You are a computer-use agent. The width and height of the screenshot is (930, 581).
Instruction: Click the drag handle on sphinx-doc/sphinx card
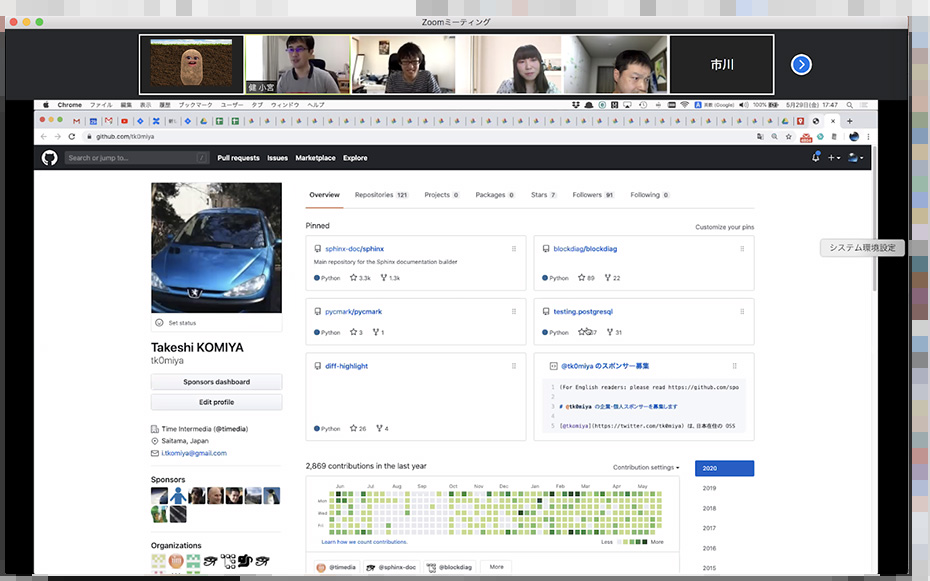514,249
